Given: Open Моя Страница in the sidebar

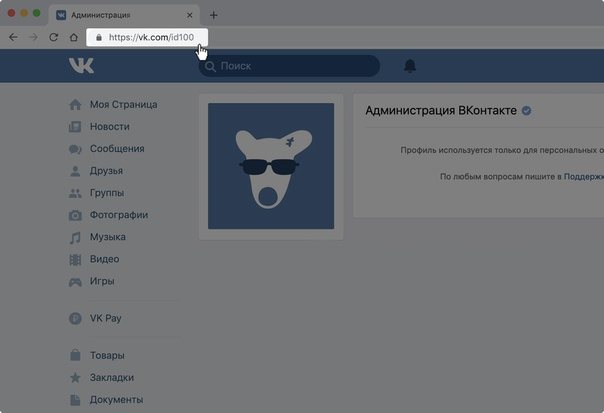Looking at the screenshot, I should click(x=123, y=104).
